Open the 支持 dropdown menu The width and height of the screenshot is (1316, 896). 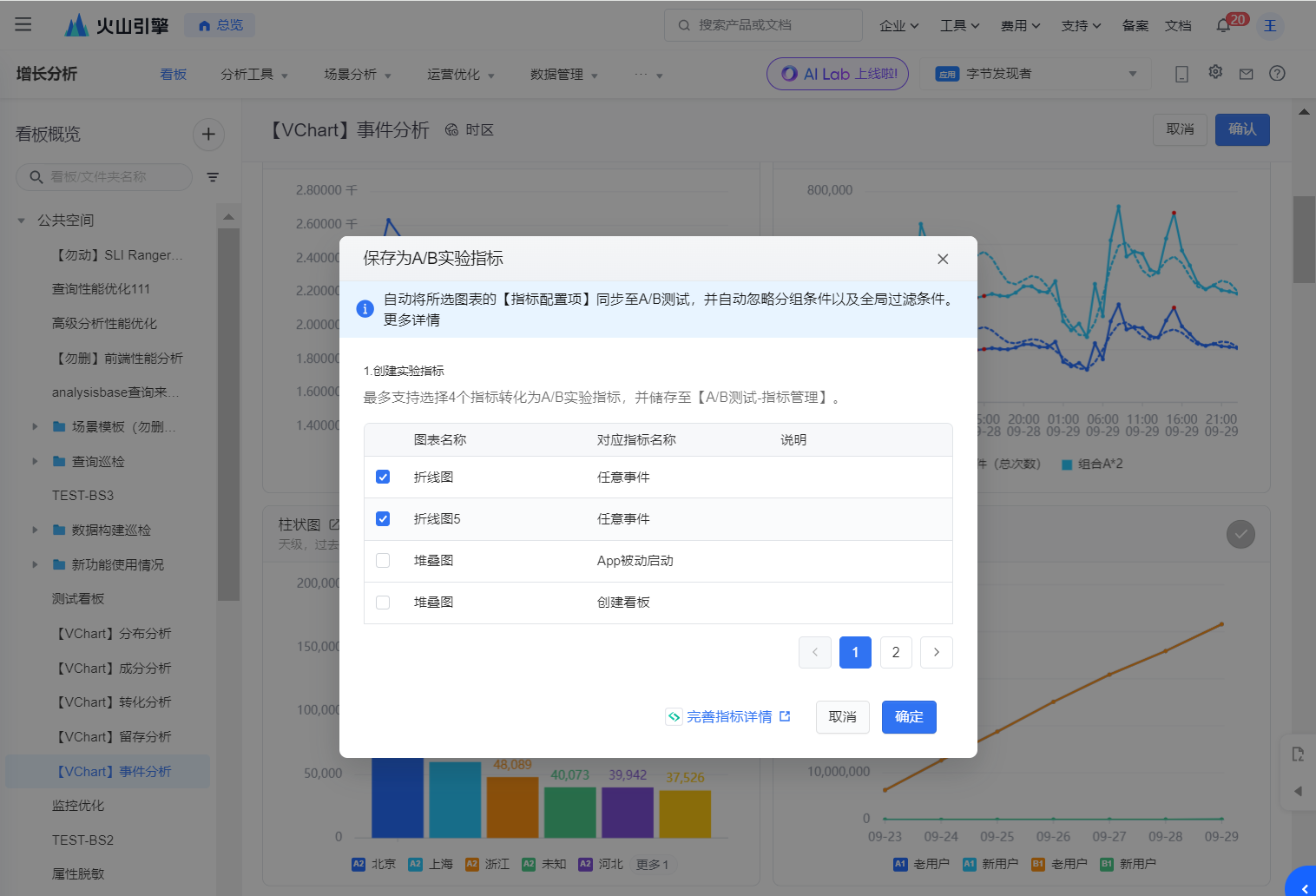(1082, 25)
